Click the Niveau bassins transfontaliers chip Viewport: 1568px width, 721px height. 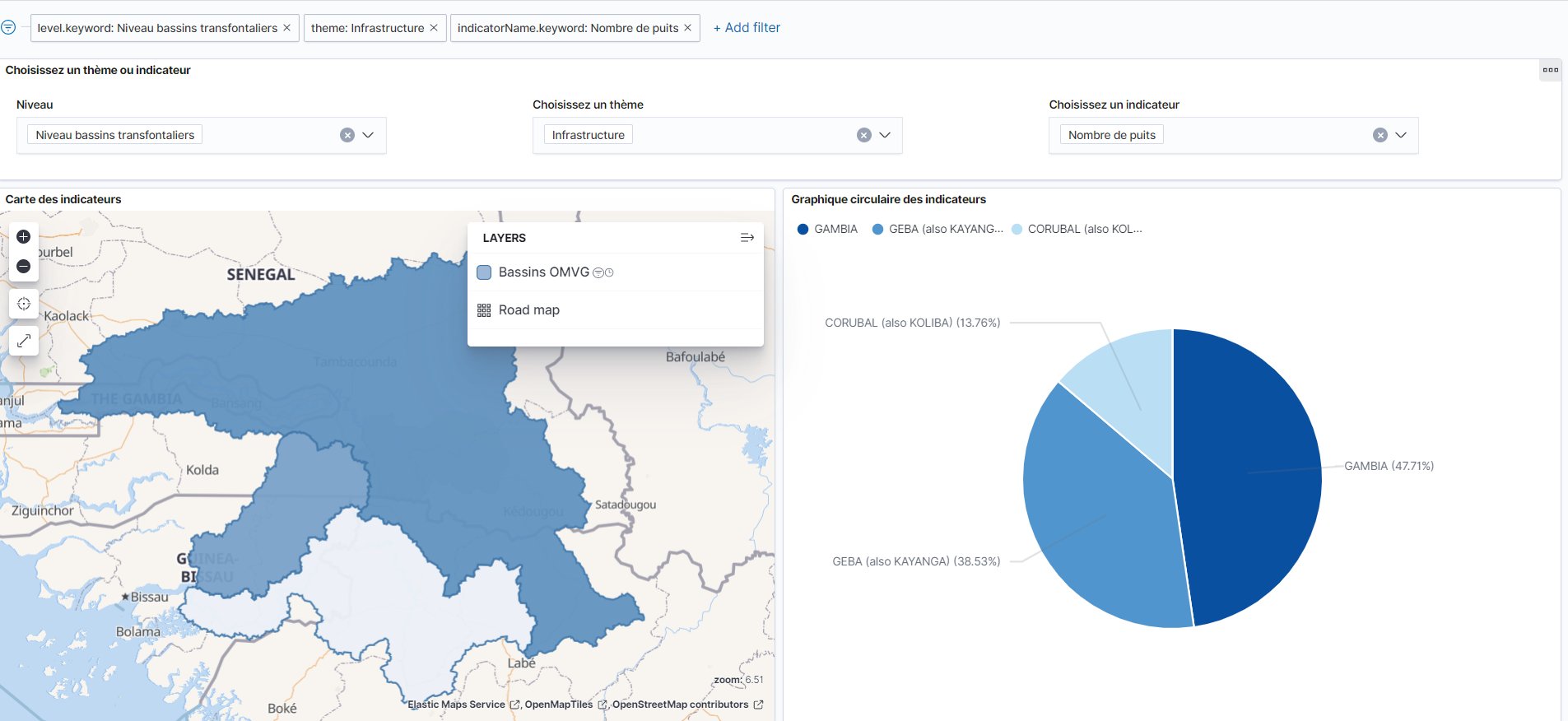pos(114,135)
